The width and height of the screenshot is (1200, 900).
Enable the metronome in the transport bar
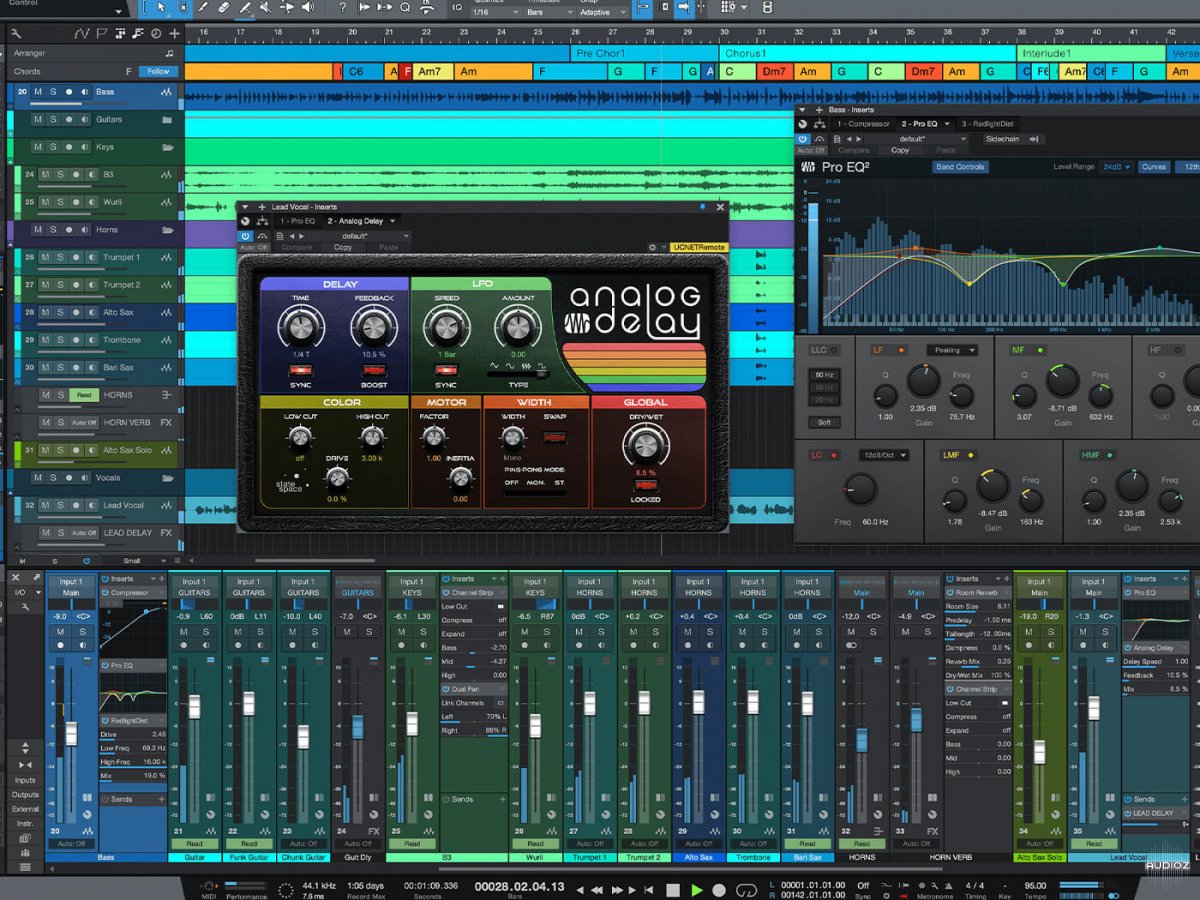point(920,885)
